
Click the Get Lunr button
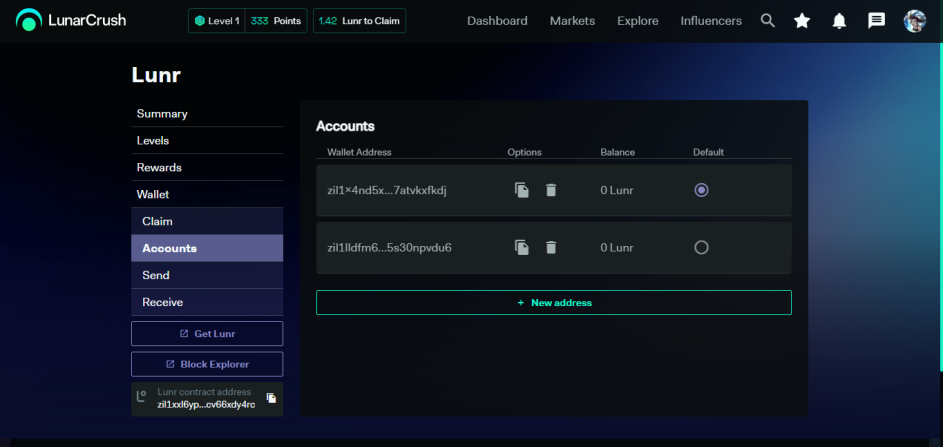click(x=207, y=333)
